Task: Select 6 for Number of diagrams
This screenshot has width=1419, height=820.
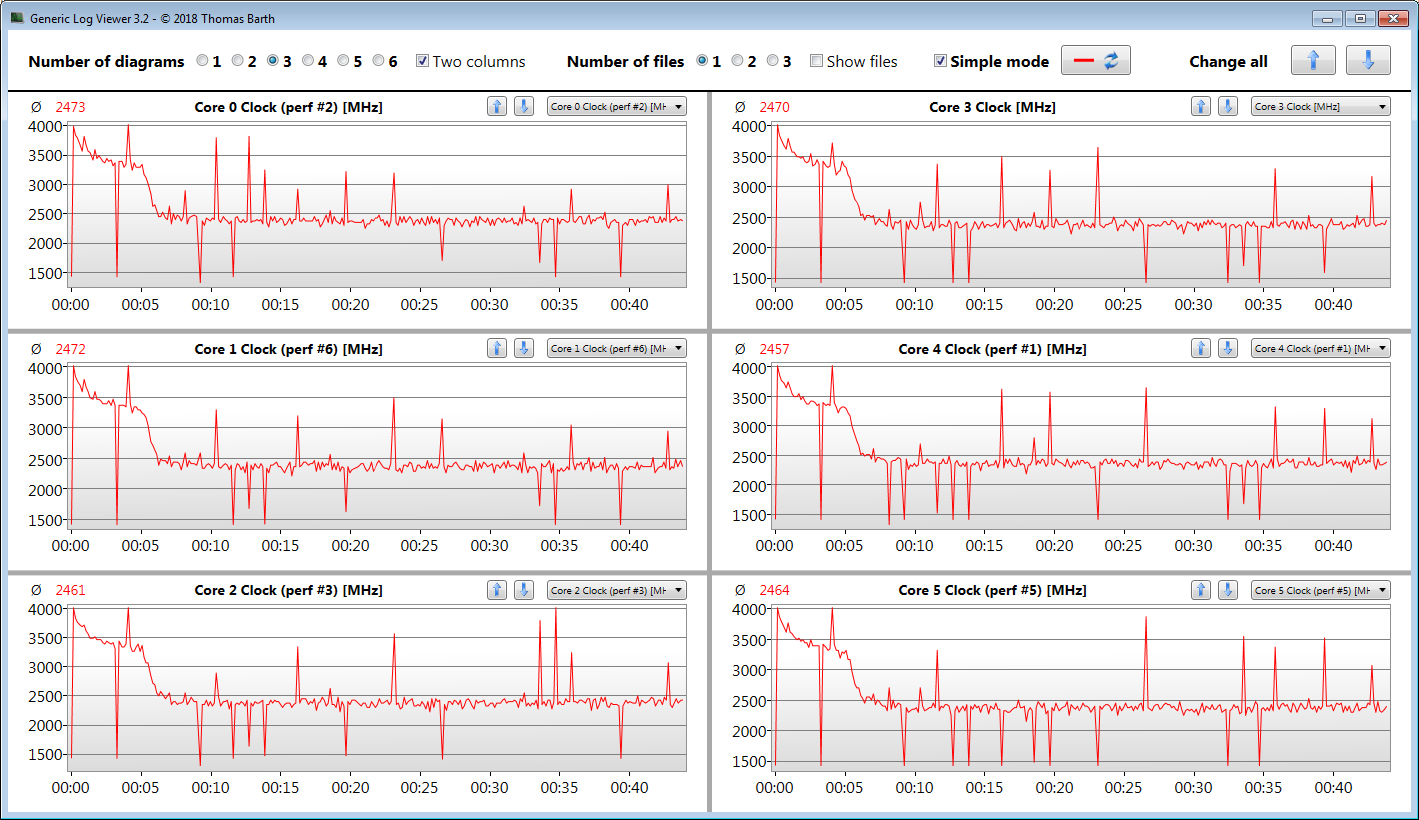Action: 379,61
